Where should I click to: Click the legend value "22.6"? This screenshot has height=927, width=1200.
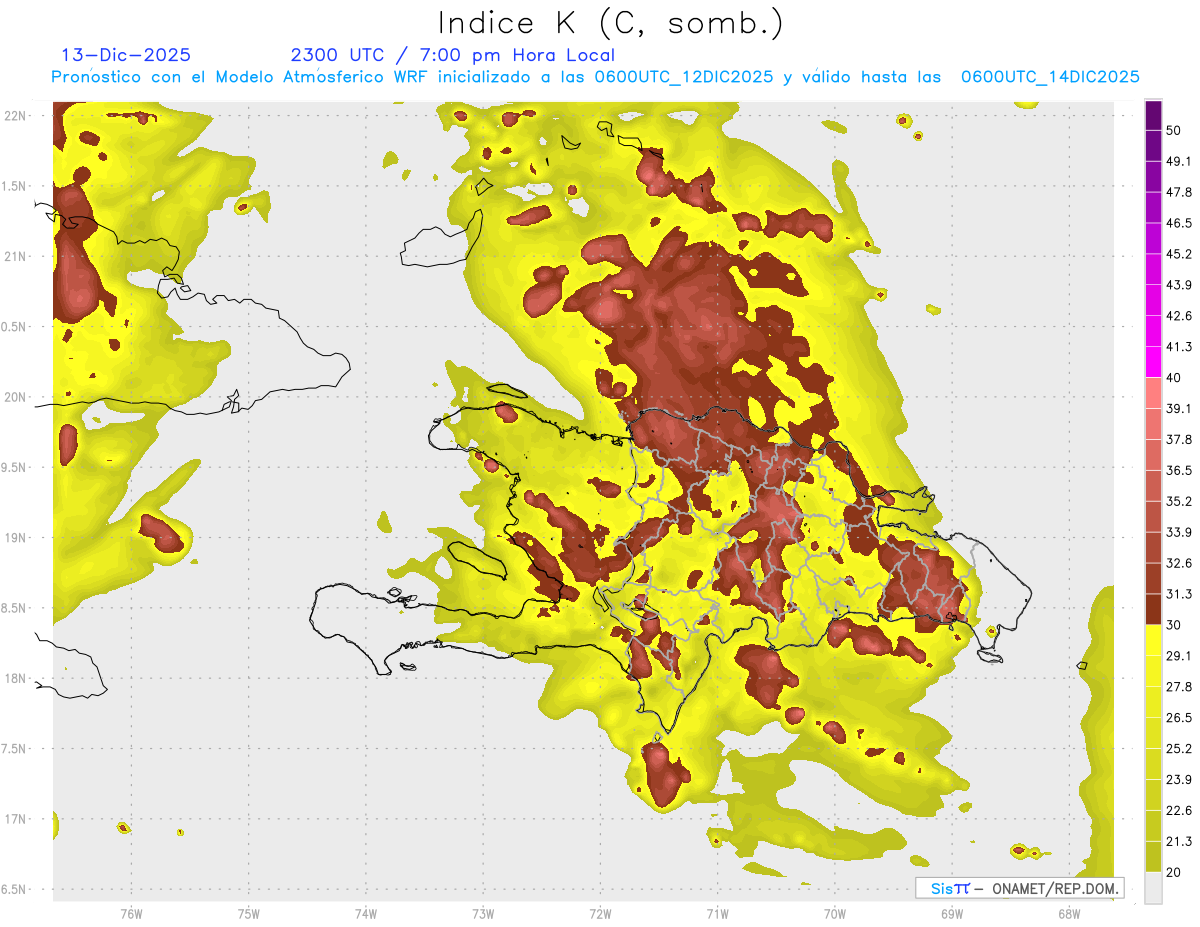(x=1179, y=810)
